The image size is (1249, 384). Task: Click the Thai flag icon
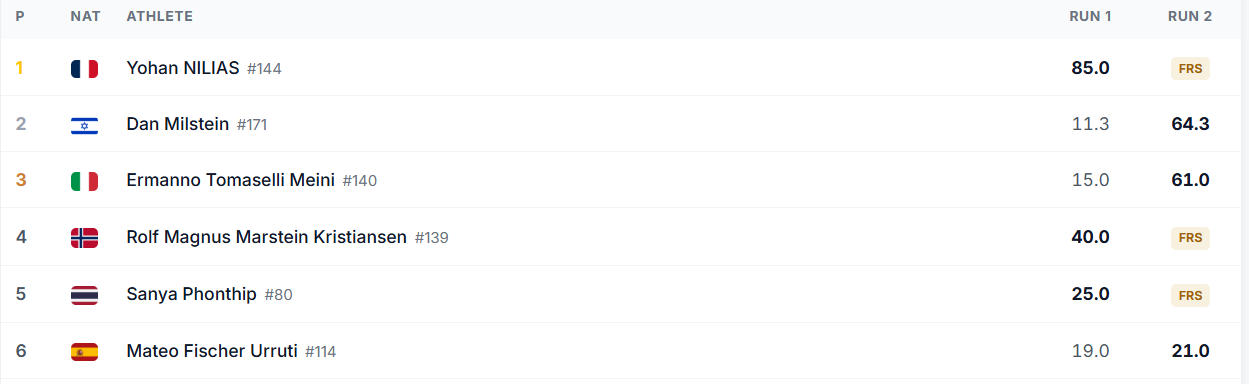tap(84, 295)
